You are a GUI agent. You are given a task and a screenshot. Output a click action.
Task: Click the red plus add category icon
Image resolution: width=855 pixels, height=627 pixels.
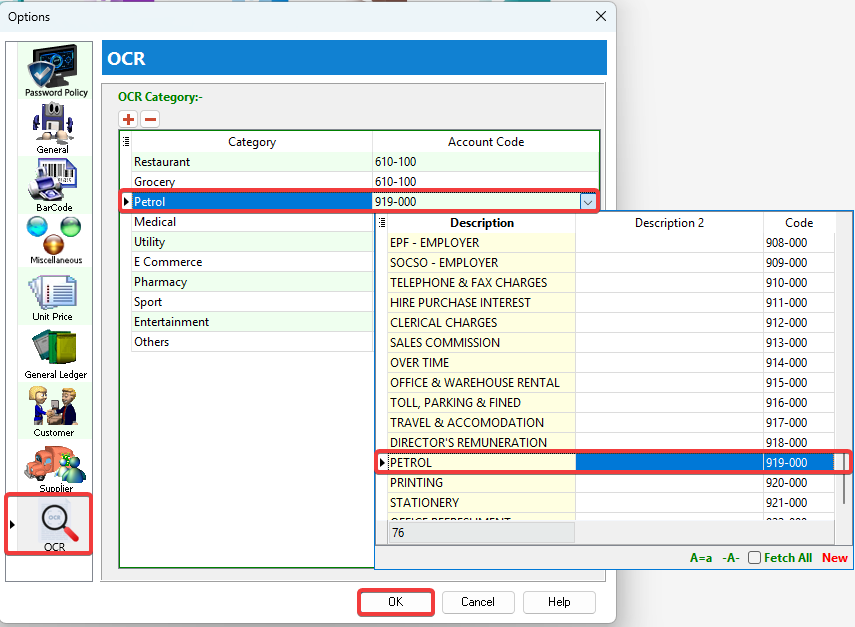point(129,120)
